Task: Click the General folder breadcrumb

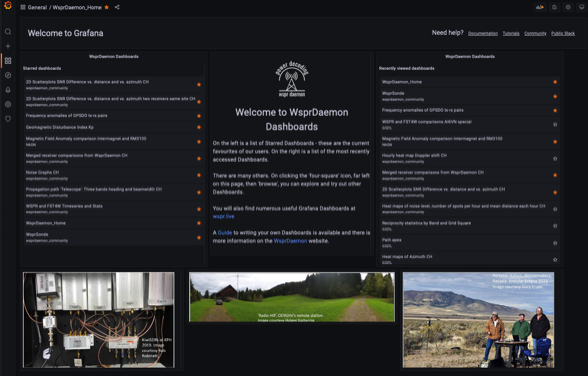Action: click(37, 7)
